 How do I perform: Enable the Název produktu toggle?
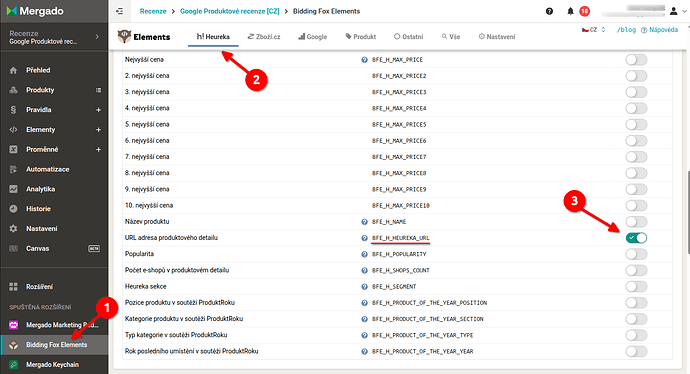coord(636,222)
